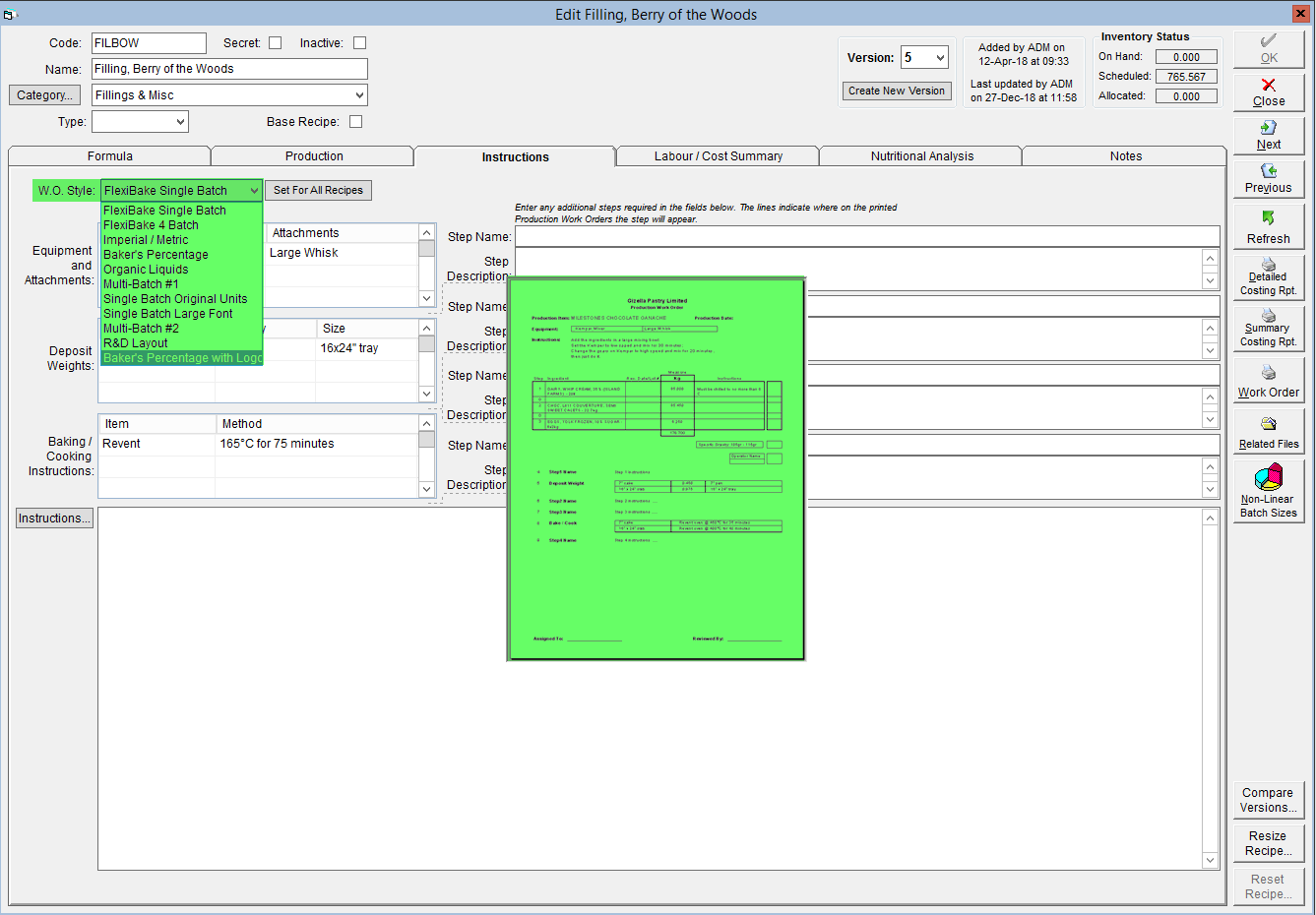
Task: Click Create New Version button
Action: pos(897,91)
